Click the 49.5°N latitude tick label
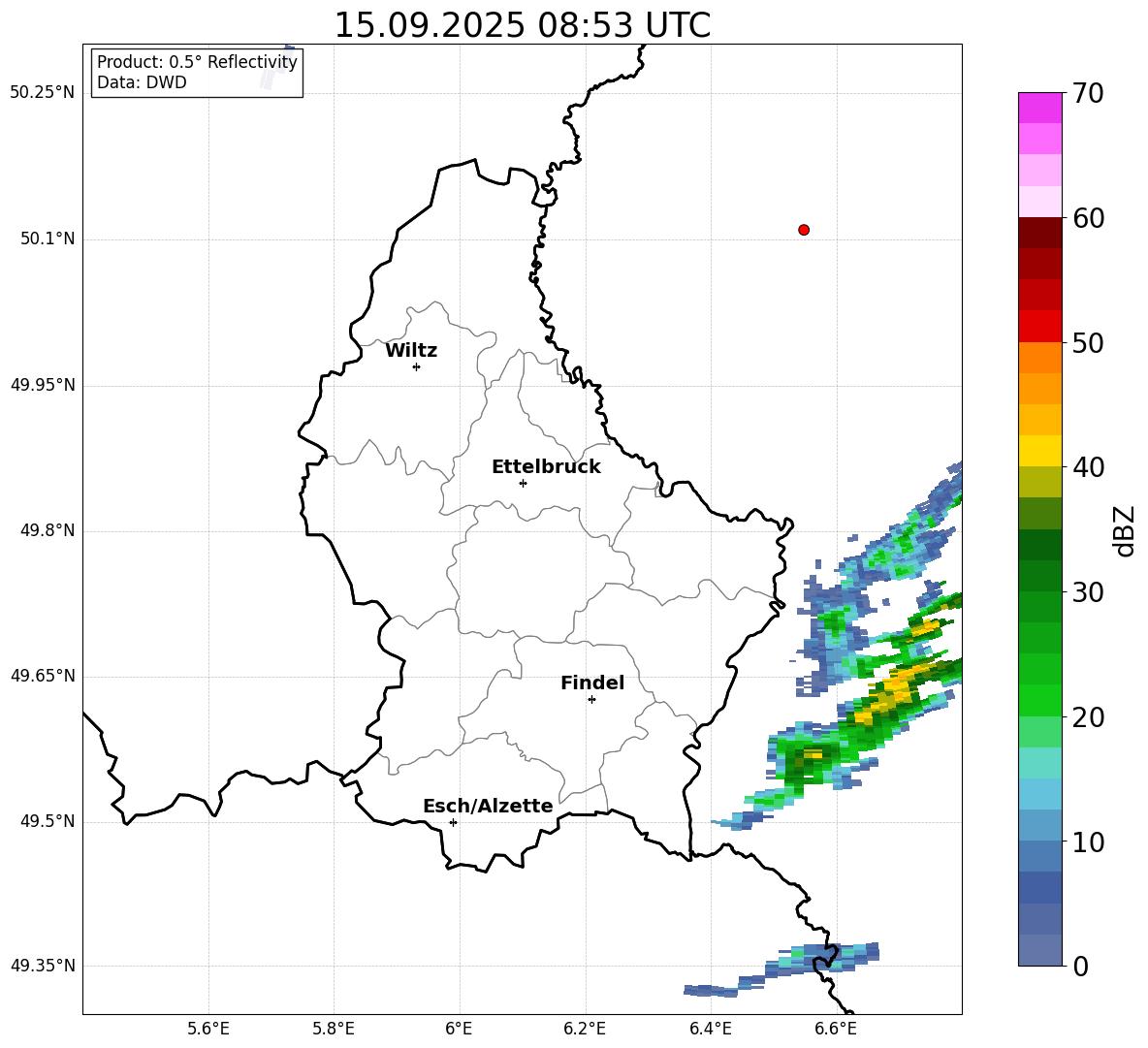1148x1048 pixels. click(48, 822)
